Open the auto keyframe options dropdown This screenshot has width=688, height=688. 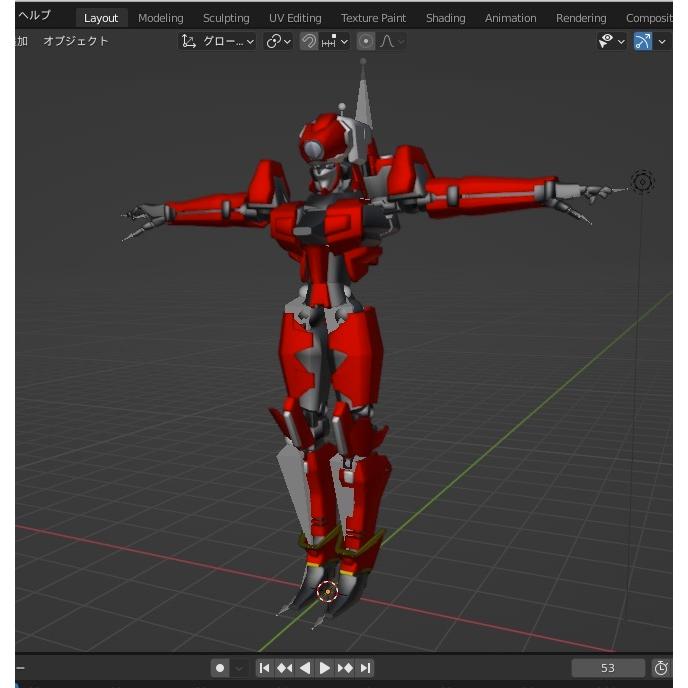coord(239,668)
